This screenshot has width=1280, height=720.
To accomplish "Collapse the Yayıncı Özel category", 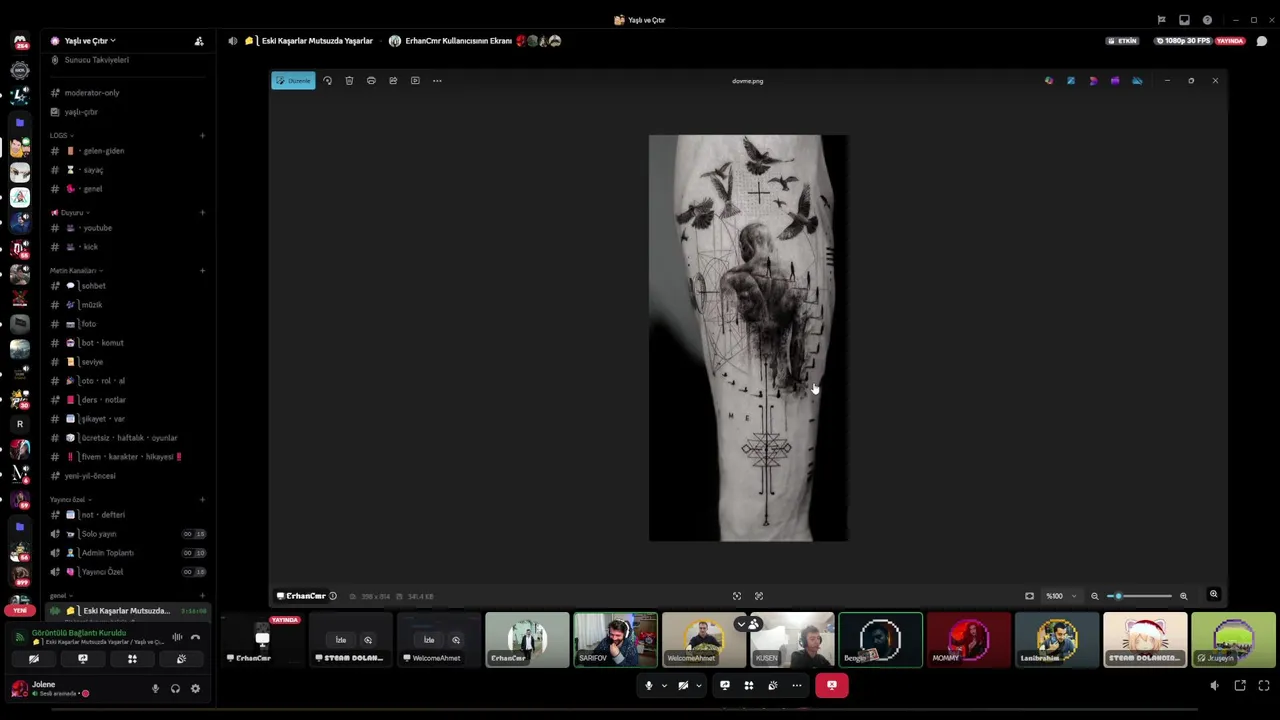I will [69, 499].
